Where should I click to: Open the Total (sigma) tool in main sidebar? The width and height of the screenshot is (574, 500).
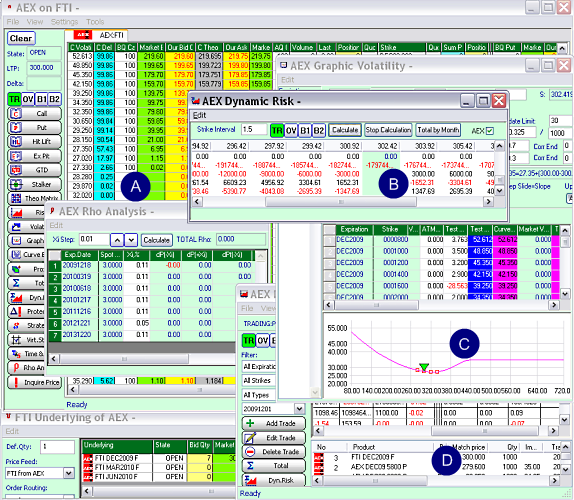[26, 283]
